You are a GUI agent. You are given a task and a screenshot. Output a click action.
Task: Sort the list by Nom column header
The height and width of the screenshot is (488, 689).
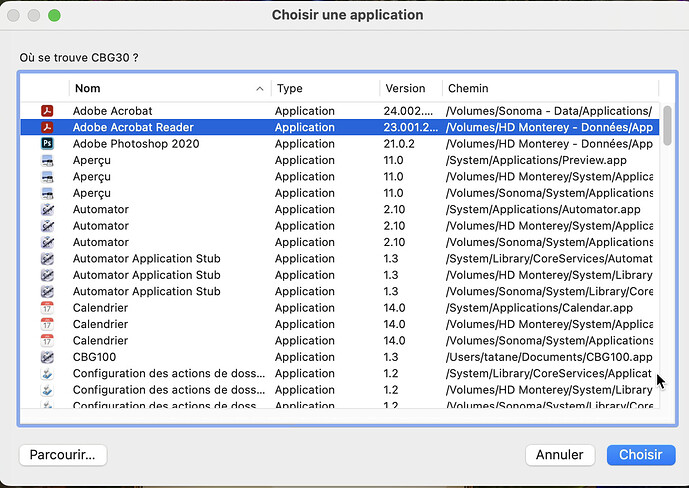click(x=170, y=88)
